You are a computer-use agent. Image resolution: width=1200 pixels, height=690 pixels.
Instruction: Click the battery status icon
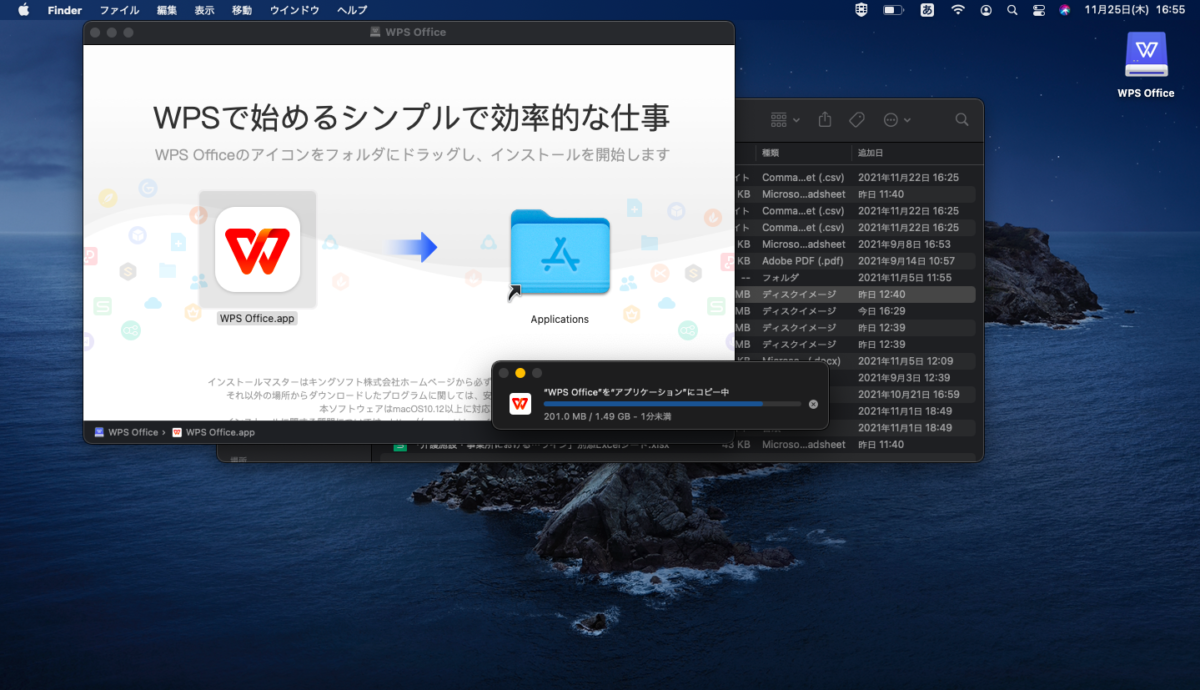(893, 10)
